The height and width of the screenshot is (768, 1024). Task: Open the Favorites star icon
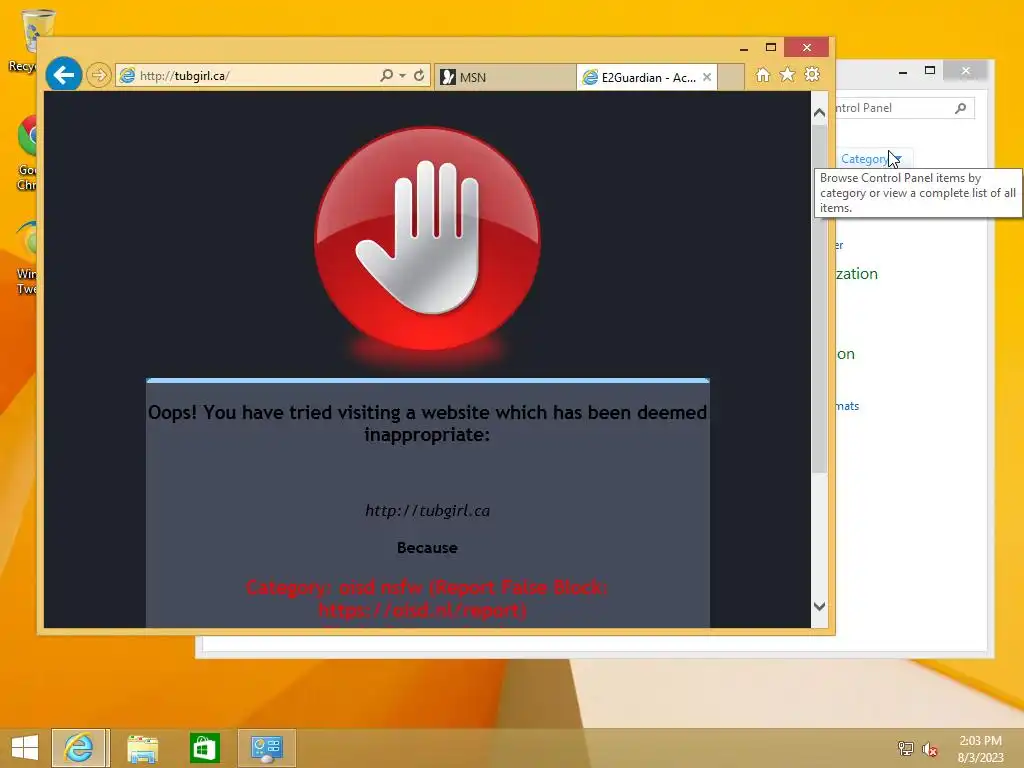pos(788,74)
